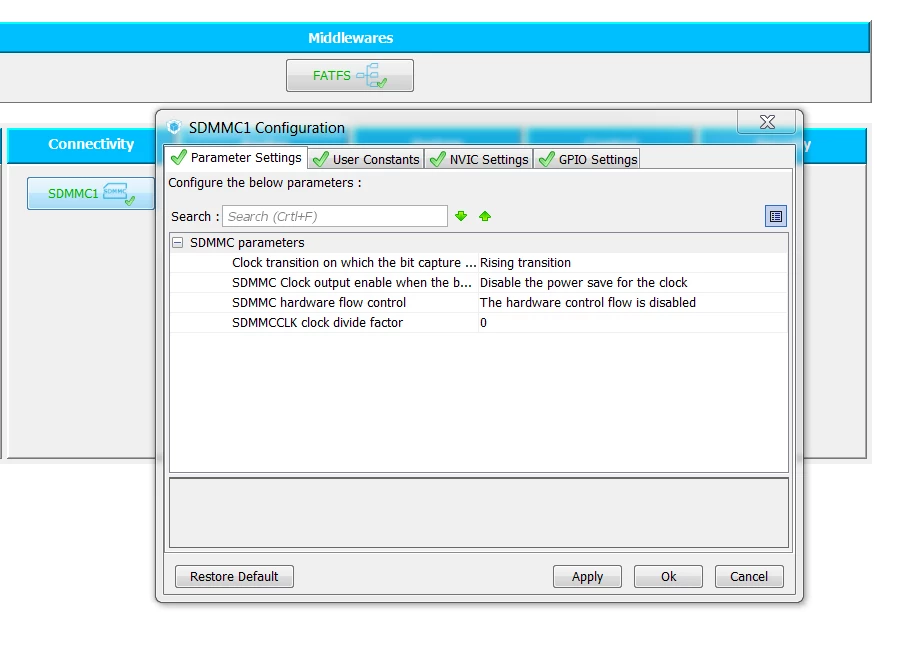Focus the Search input field
The image size is (898, 670).
pos(335,216)
